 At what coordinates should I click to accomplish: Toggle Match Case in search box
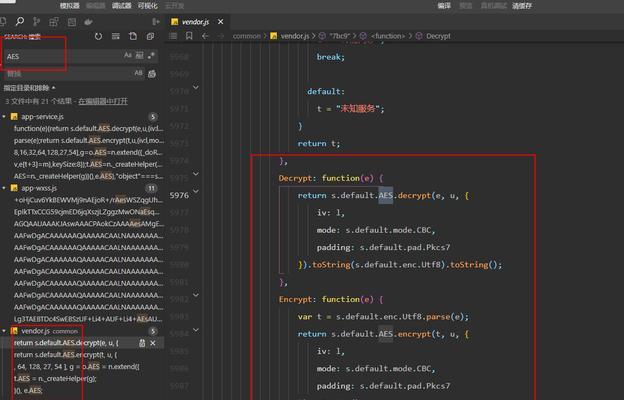pyautogui.click(x=127, y=55)
